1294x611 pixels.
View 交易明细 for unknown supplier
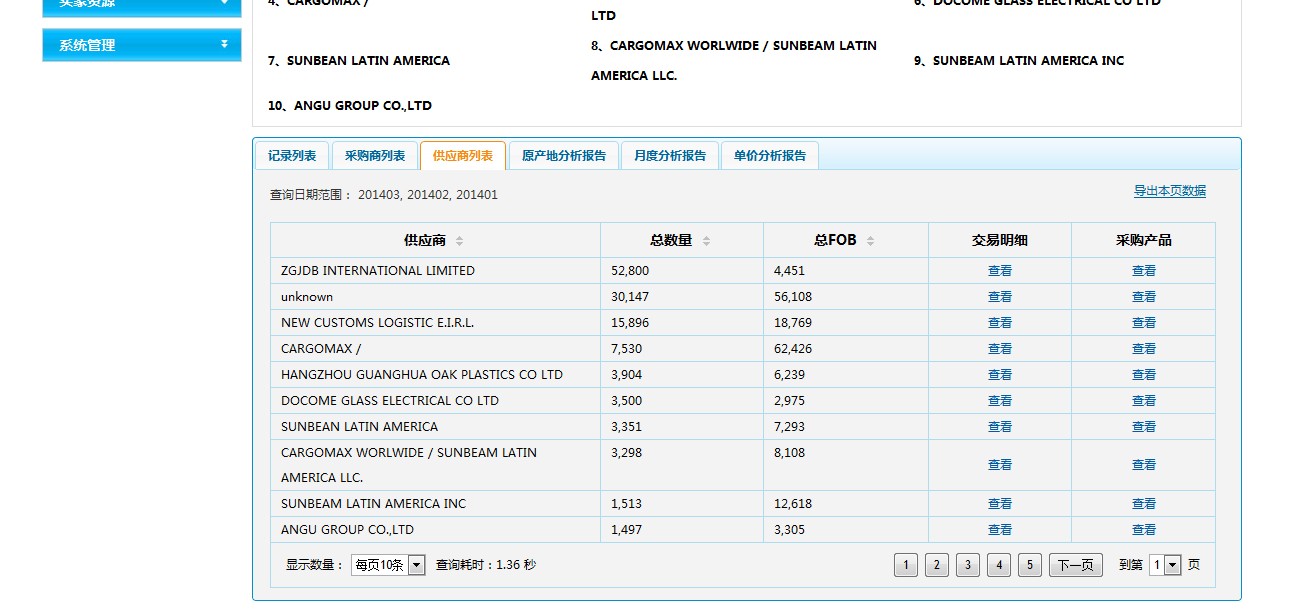pos(1000,297)
